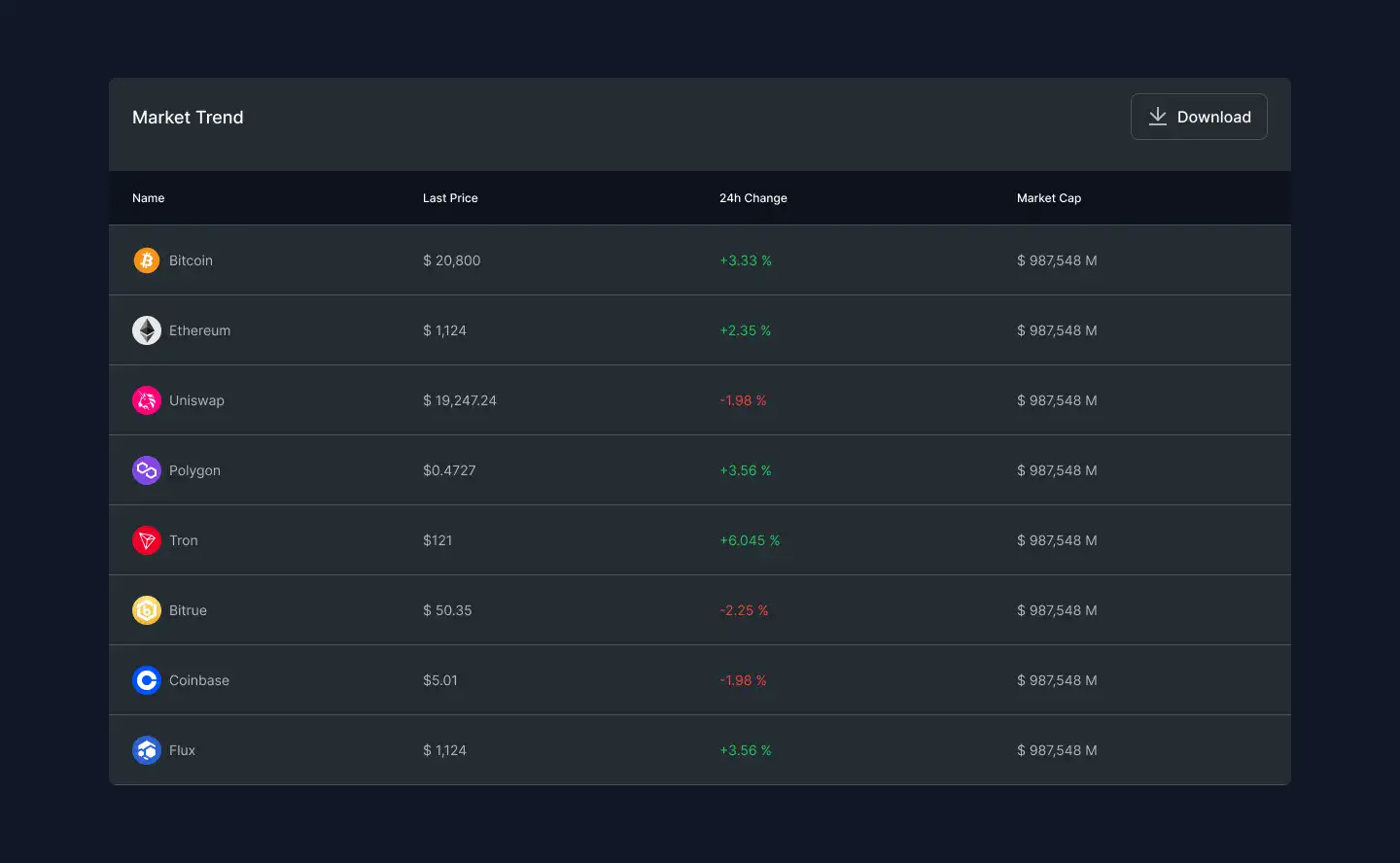Open the Tron name label

pyautogui.click(x=184, y=540)
